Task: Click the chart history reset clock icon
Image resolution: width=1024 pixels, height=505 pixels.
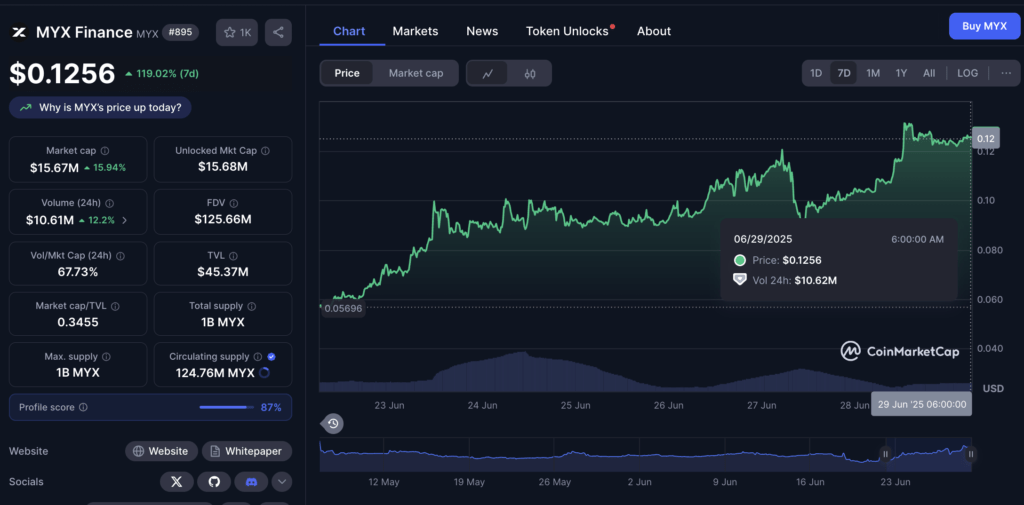Action: [333, 424]
